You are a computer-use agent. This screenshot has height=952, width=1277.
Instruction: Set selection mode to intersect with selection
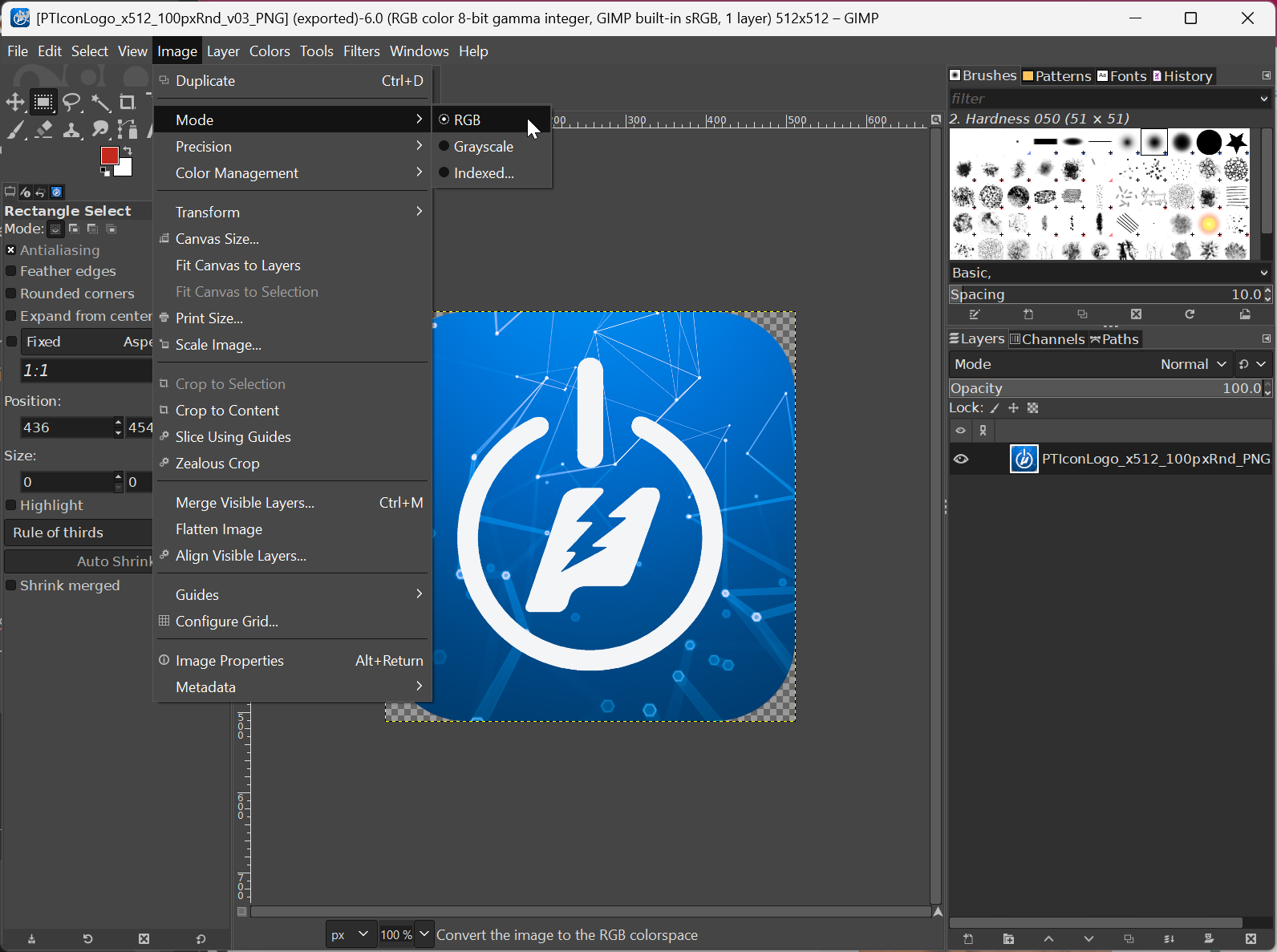112,229
